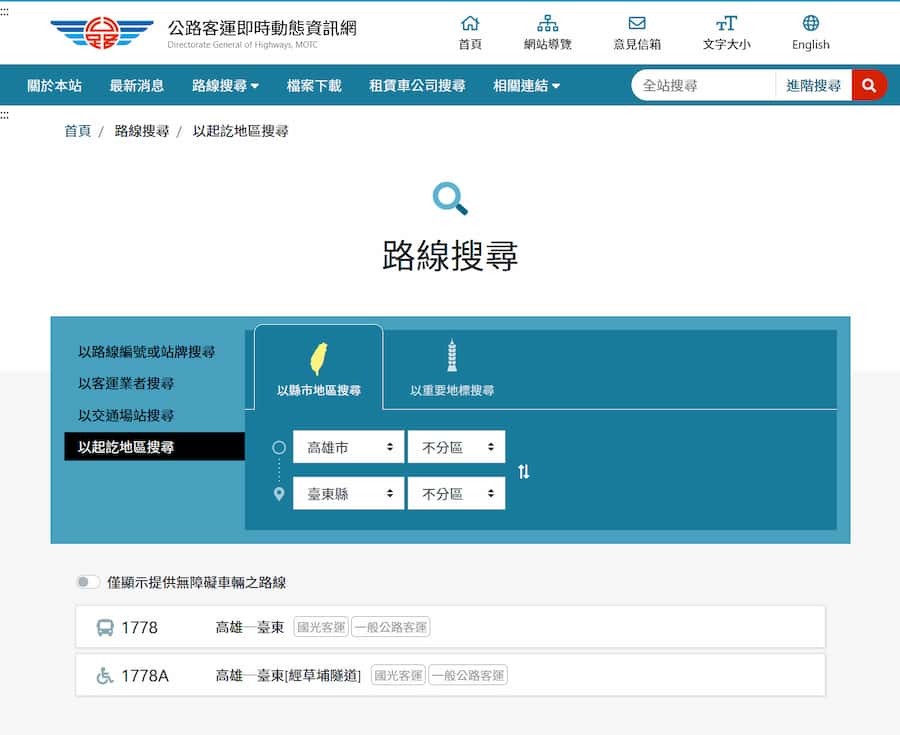Image resolution: width=900 pixels, height=735 pixels.
Task: Open route 1778 高雄—臺東 result
Action: click(450, 627)
